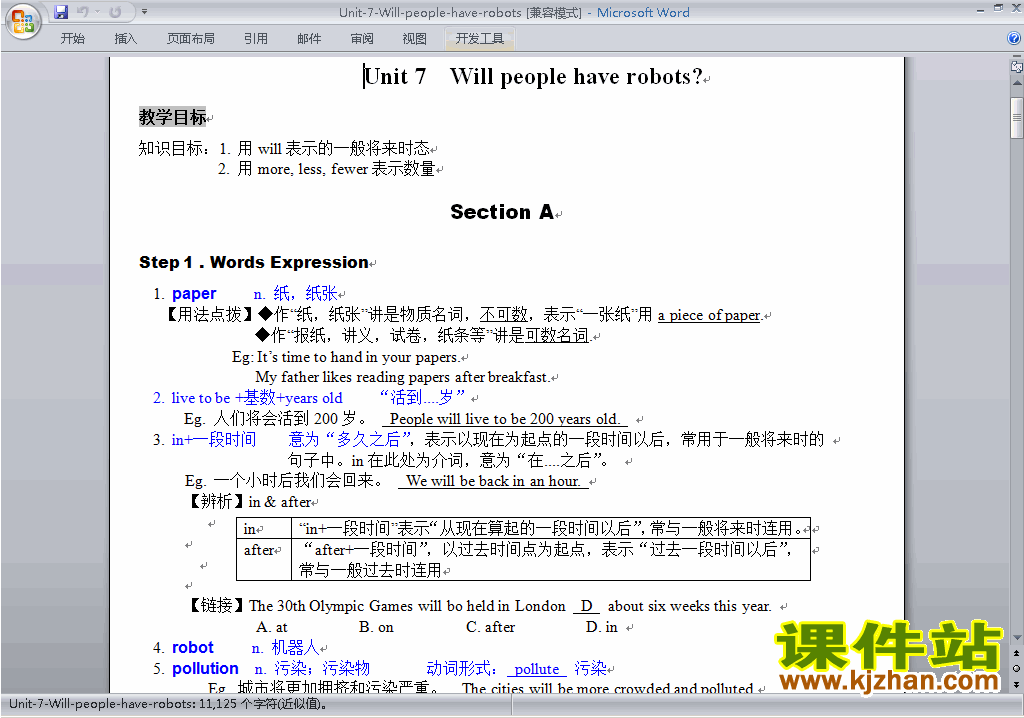Click the vertical scrollbar up arrow
The height and width of the screenshot is (718, 1024).
click(x=1017, y=84)
